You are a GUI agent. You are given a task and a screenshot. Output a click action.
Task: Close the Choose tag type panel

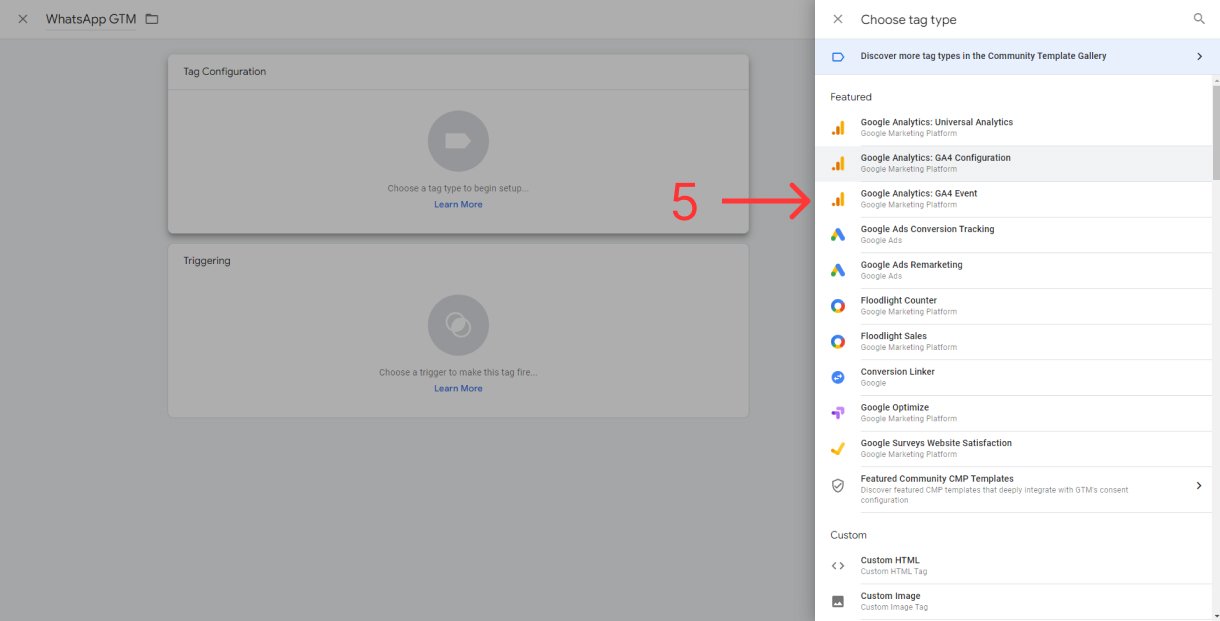(x=838, y=19)
